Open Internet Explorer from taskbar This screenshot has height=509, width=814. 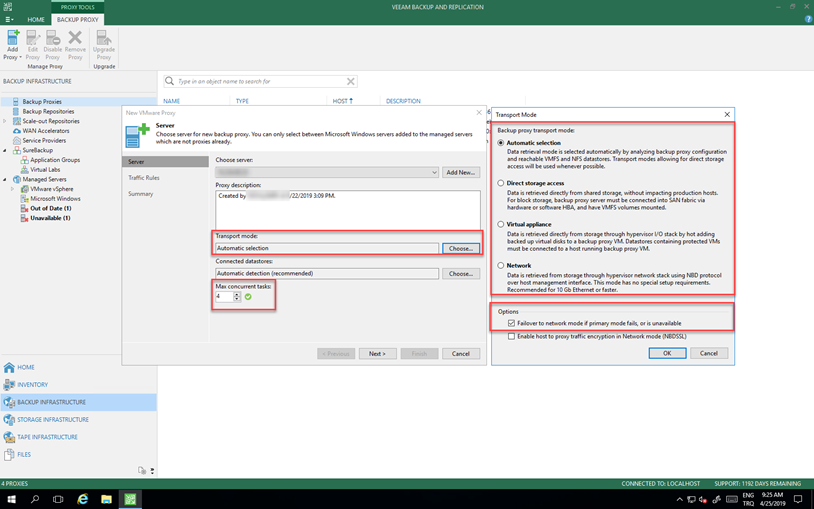click(x=83, y=499)
